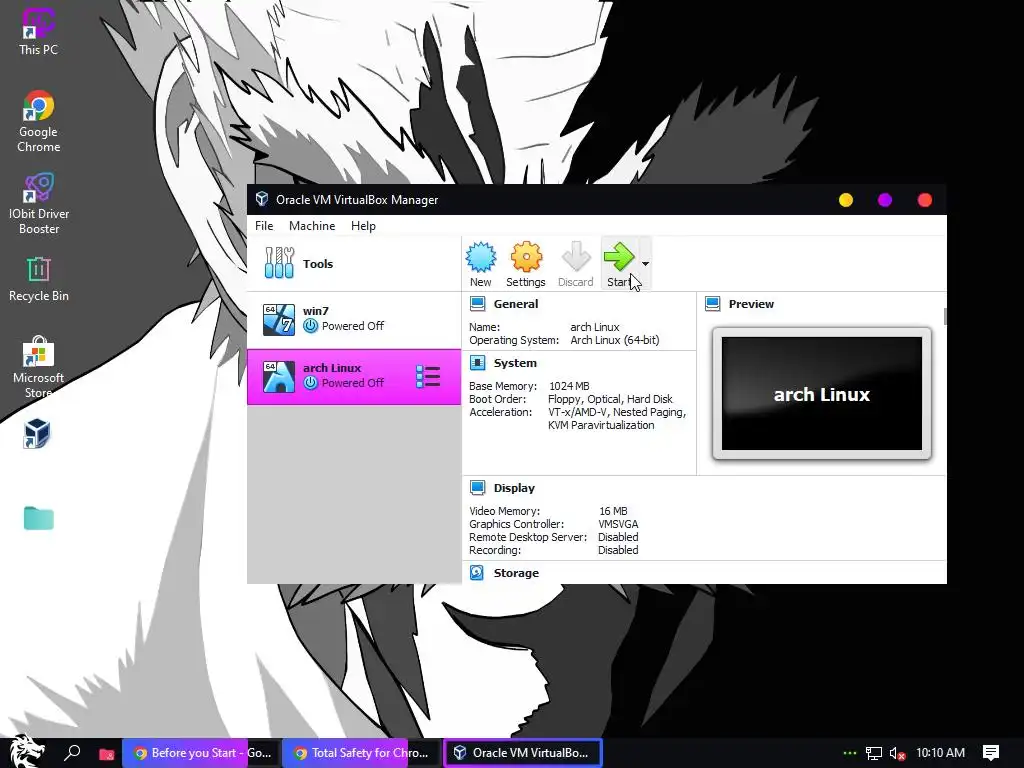Open the Machine menu
The width and height of the screenshot is (1024, 768).
[x=312, y=226]
